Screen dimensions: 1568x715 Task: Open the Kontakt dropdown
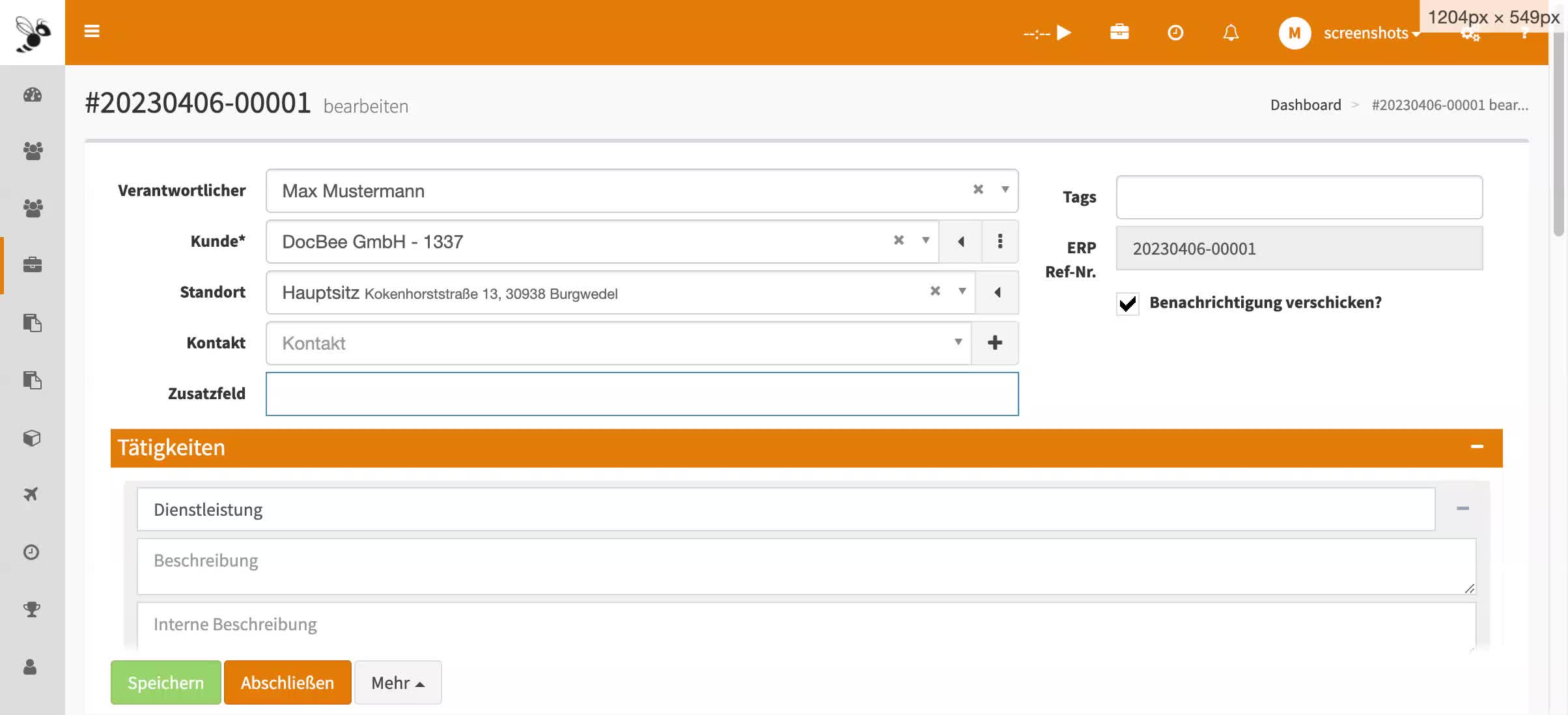(x=619, y=343)
